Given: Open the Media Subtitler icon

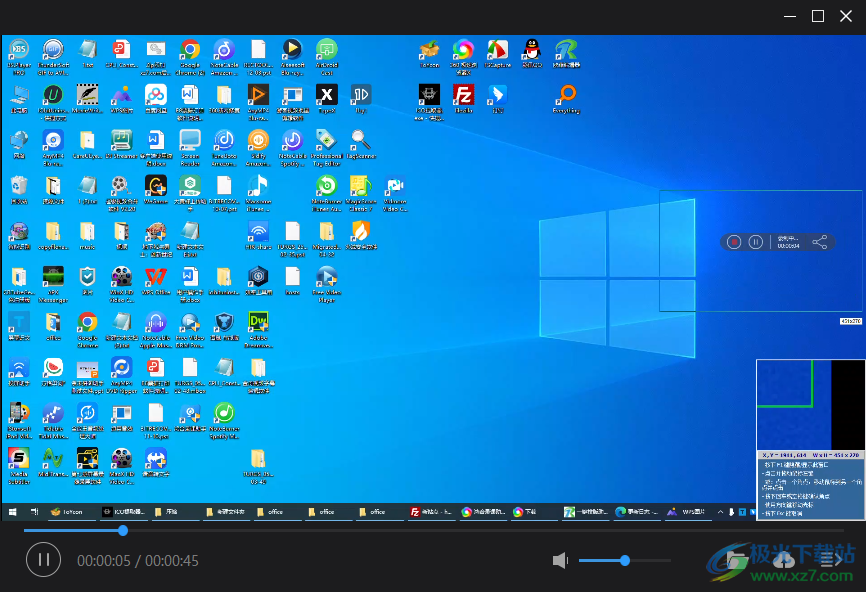Looking at the screenshot, I should click(x=19, y=466).
